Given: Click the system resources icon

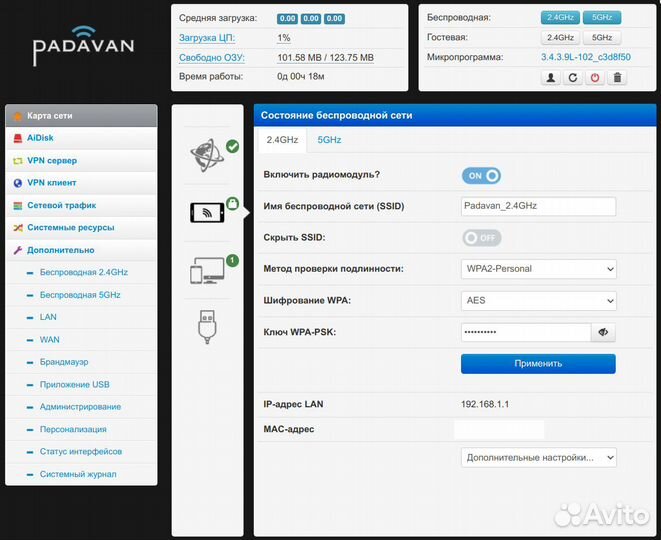Looking at the screenshot, I should coord(18,228).
